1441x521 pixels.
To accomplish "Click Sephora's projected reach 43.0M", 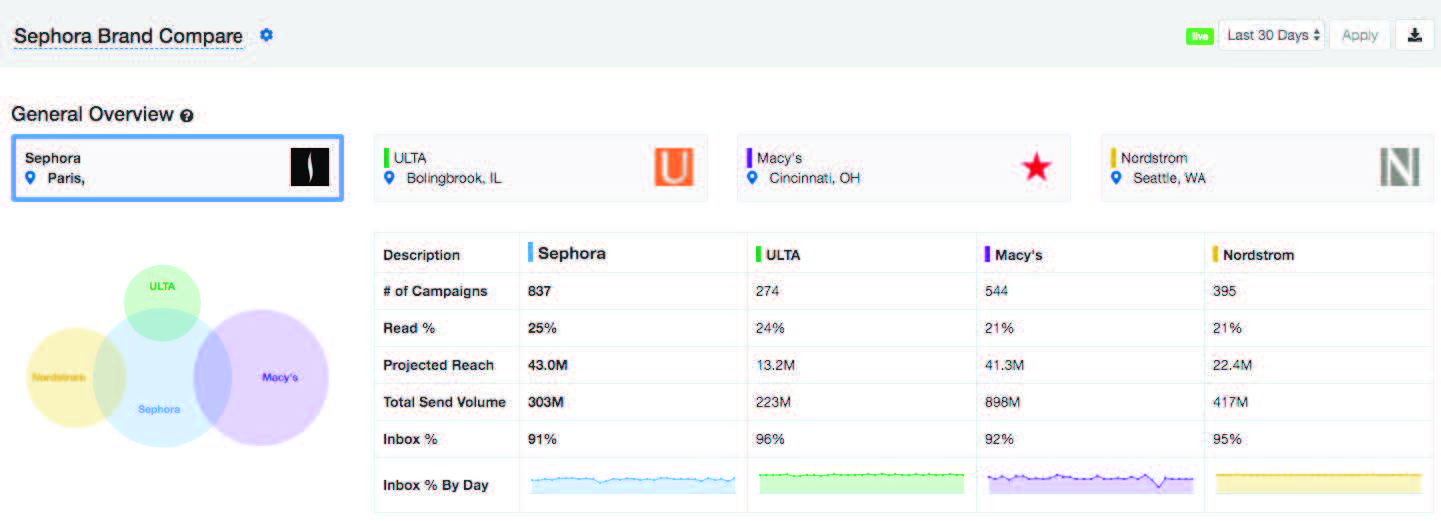I will (x=547, y=365).
